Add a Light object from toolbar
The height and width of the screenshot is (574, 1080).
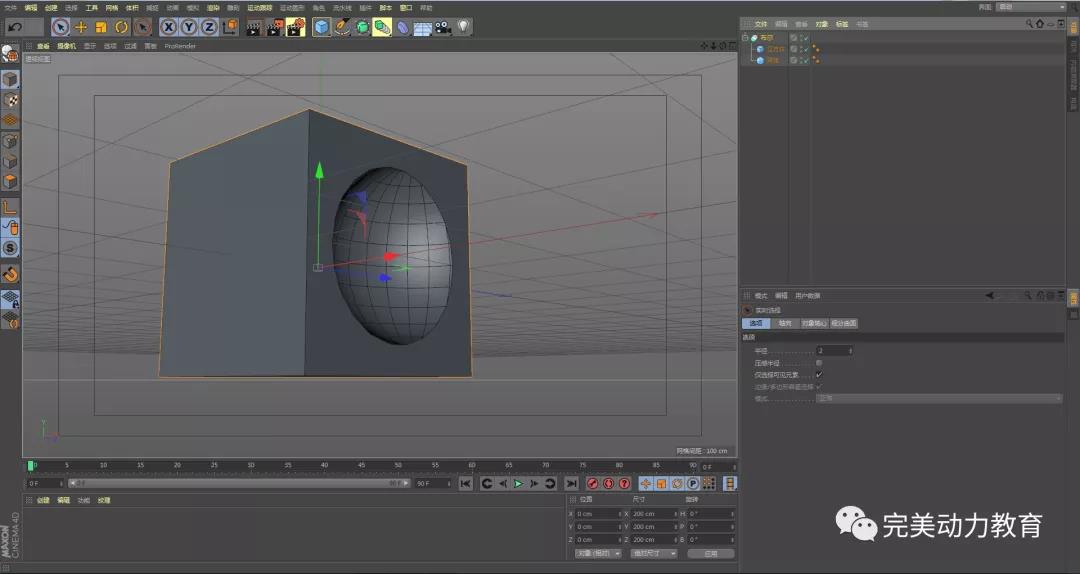[463, 27]
